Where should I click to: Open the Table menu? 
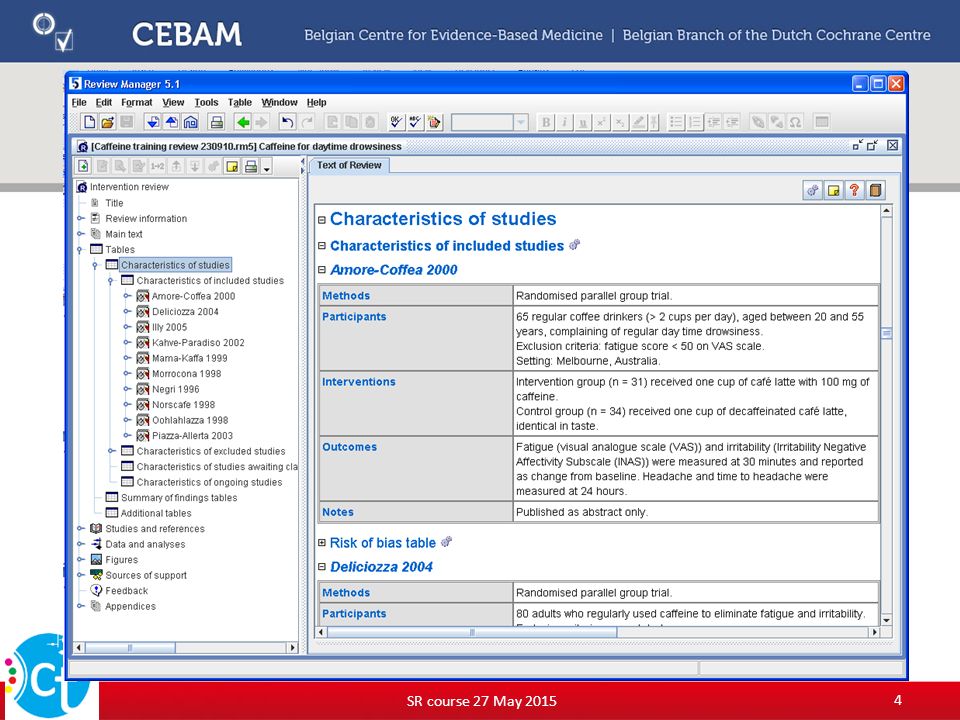(240, 102)
